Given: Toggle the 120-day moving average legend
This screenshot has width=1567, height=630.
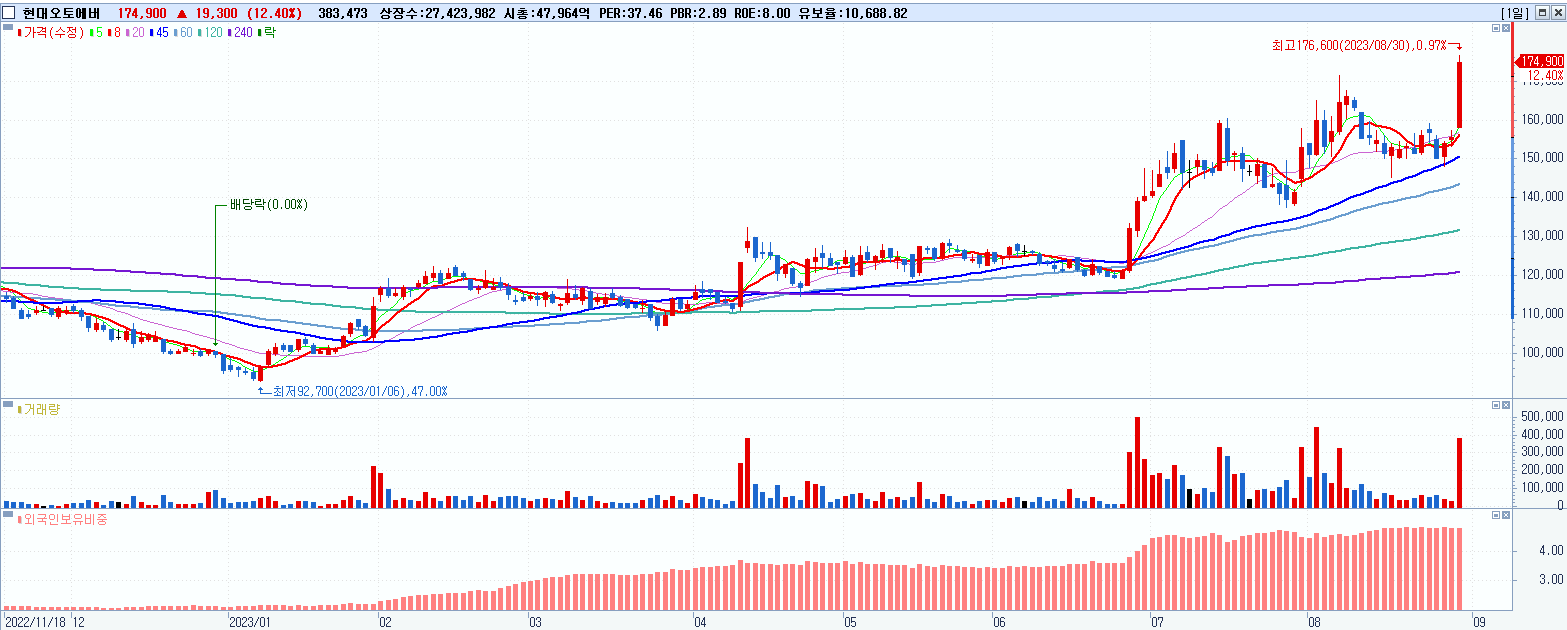Looking at the screenshot, I should 210,33.
